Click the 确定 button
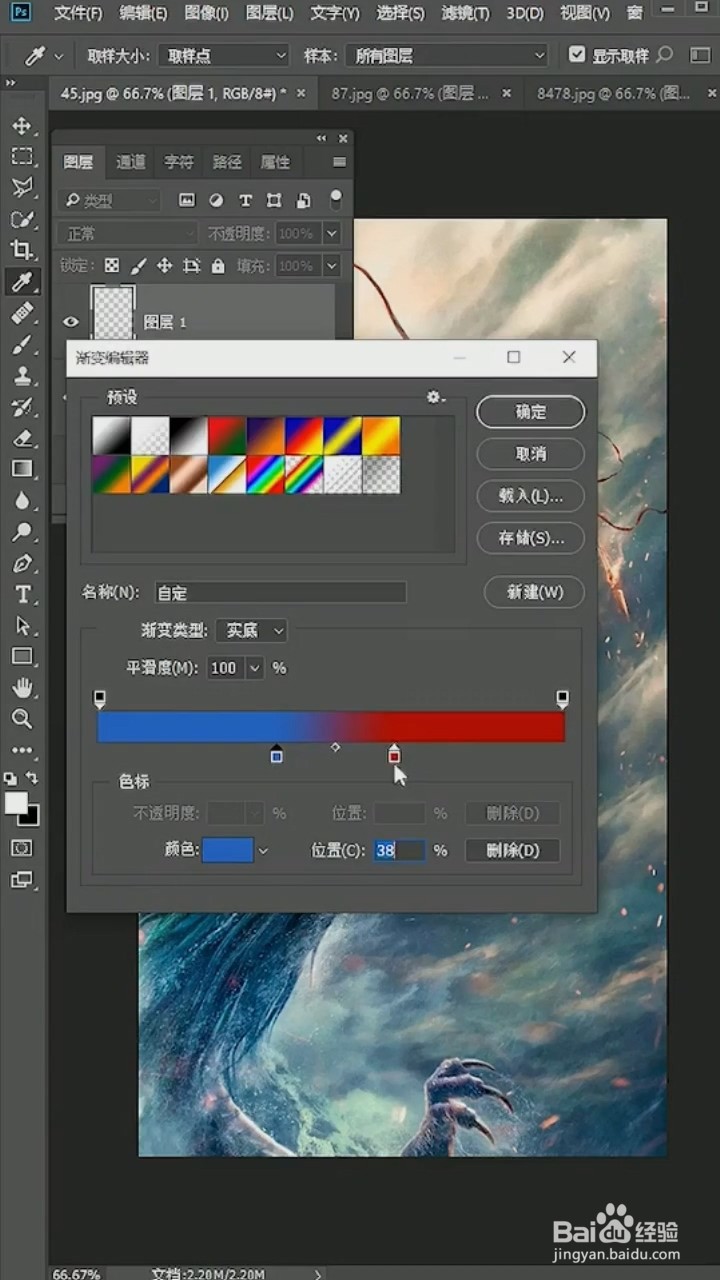This screenshot has width=720, height=1280. click(x=531, y=412)
